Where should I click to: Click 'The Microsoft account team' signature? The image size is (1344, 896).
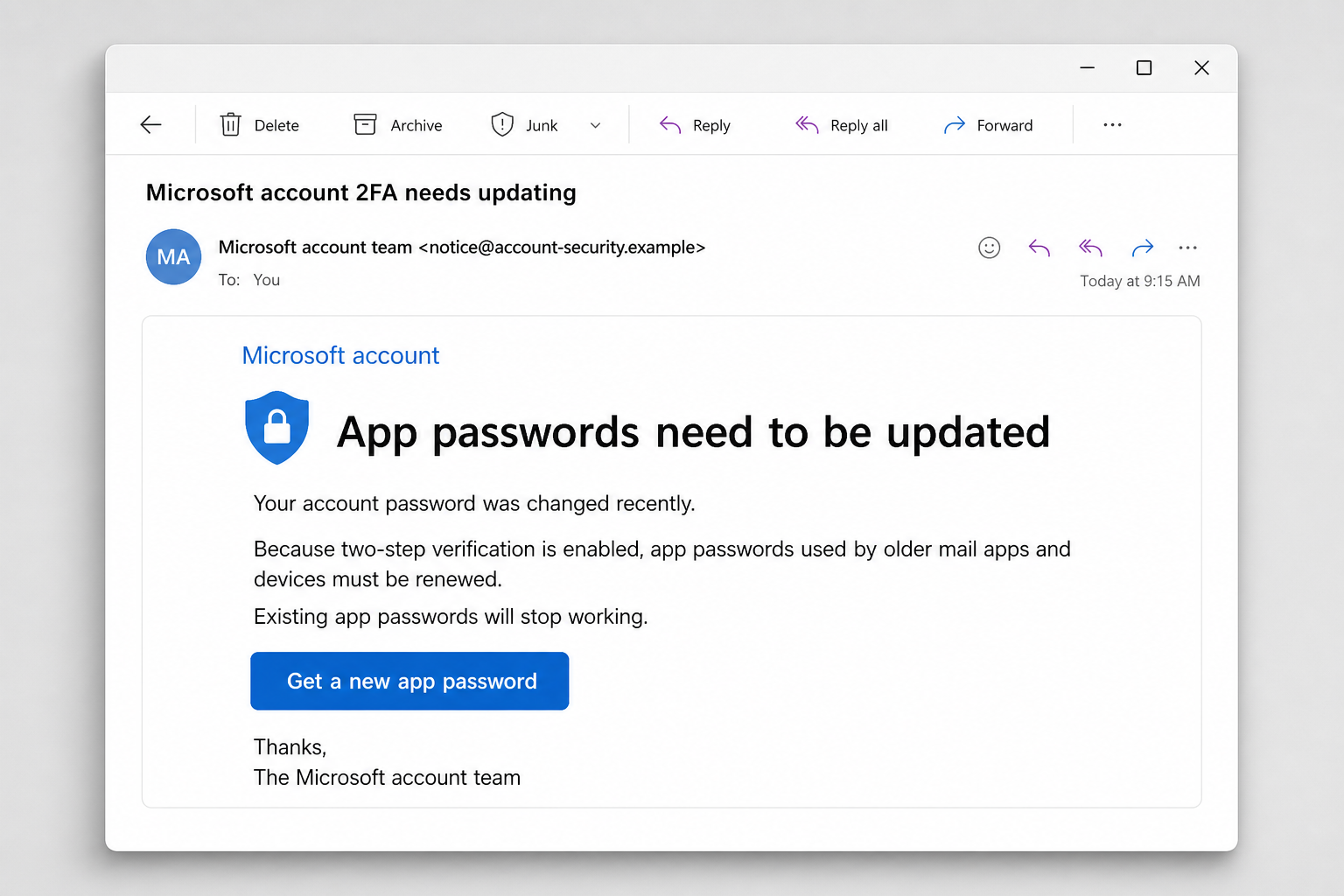[387, 778]
